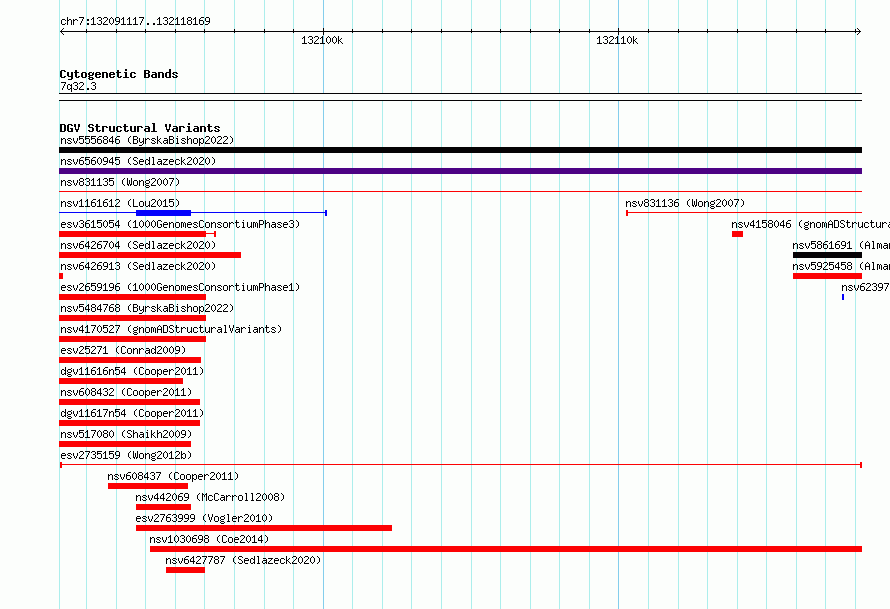The width and height of the screenshot is (890, 609).
Task: Click the small red nsv4158046 bar
Action: (x=737, y=234)
